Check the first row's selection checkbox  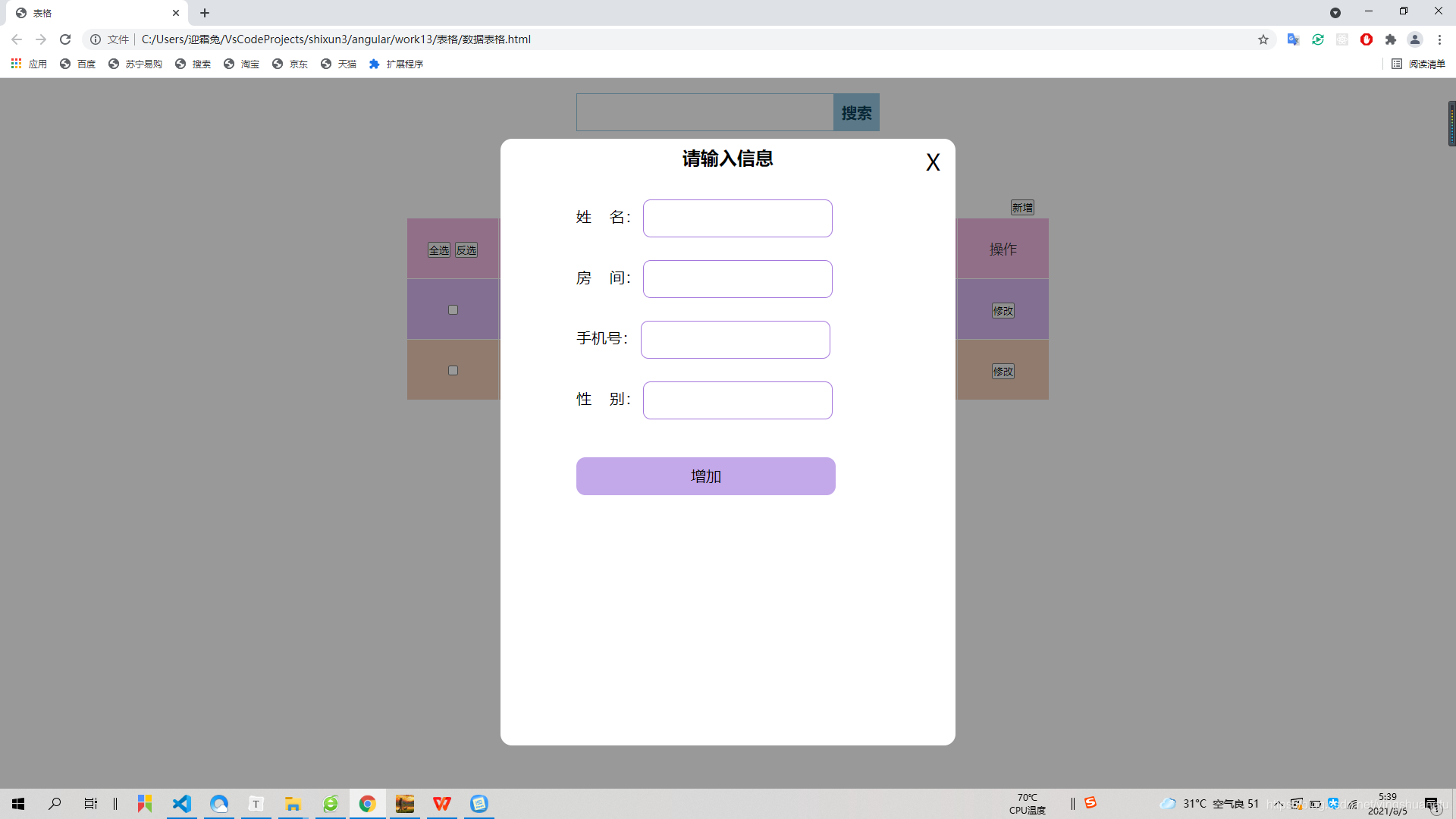(453, 309)
